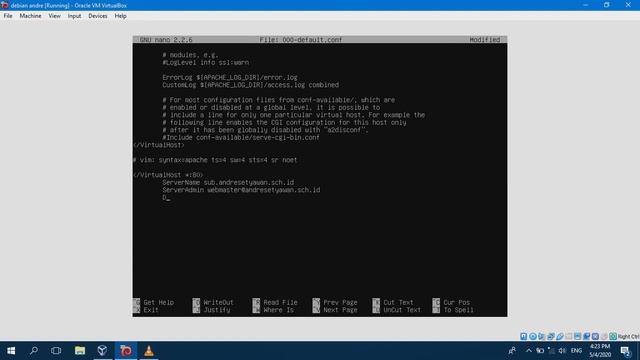Open the File menu
Screen dimensions: 640x360
tap(8, 16)
